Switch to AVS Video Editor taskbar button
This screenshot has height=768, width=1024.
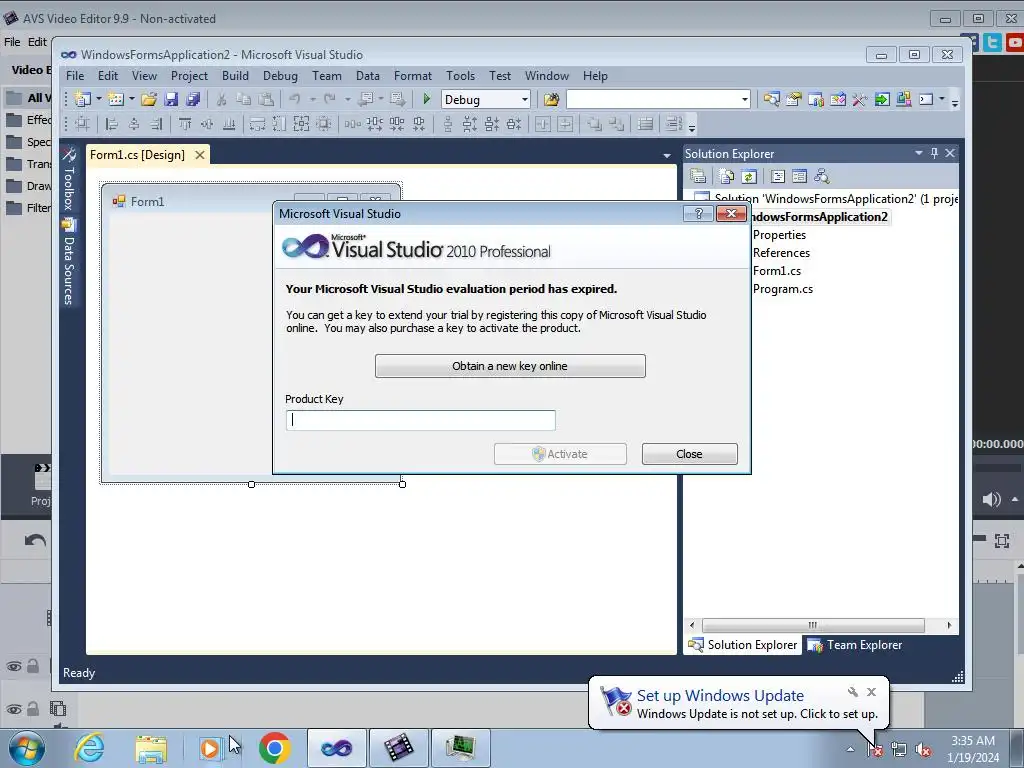(x=398, y=748)
